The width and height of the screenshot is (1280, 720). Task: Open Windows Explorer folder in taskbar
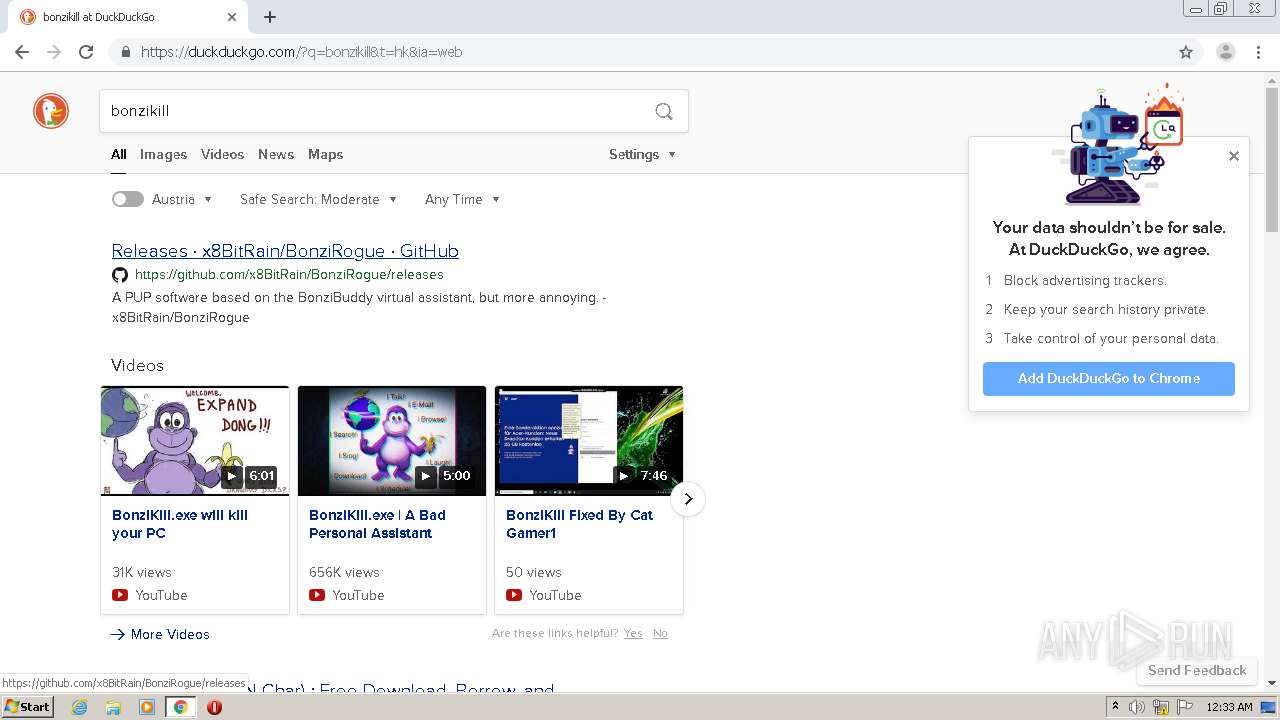(x=113, y=707)
